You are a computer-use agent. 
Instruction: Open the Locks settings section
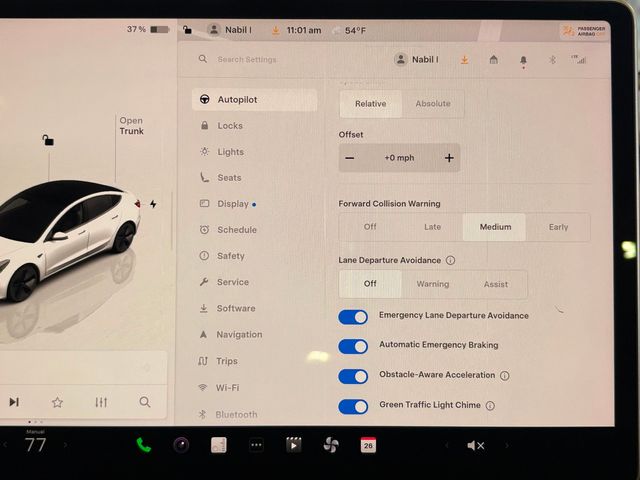(x=222, y=126)
